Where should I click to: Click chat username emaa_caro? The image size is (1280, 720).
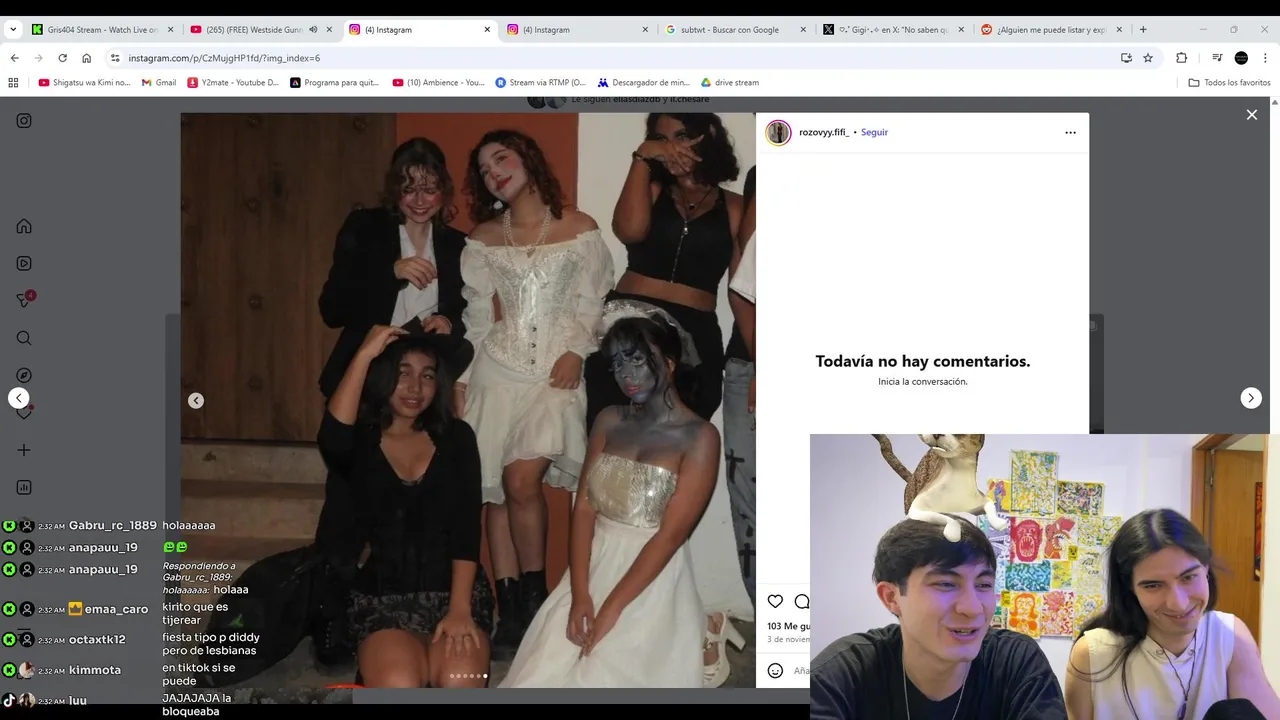tap(116, 609)
